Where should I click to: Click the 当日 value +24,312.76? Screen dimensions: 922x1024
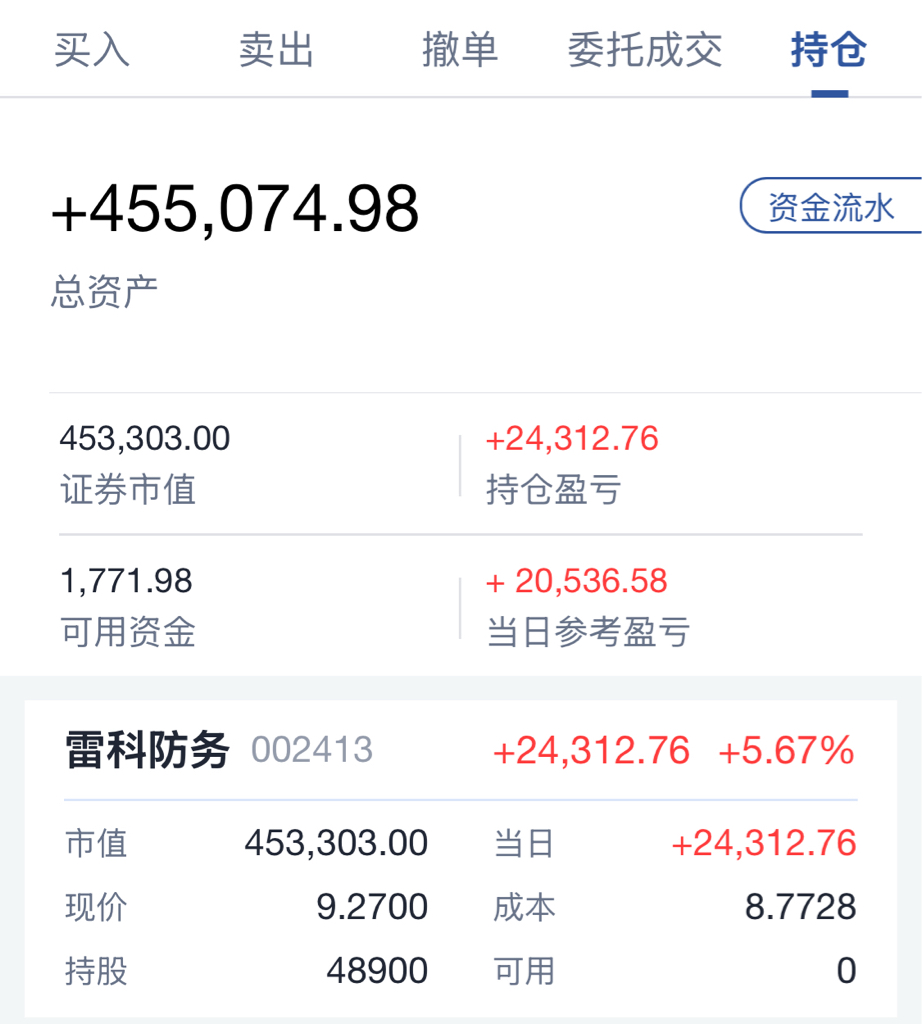click(x=764, y=842)
